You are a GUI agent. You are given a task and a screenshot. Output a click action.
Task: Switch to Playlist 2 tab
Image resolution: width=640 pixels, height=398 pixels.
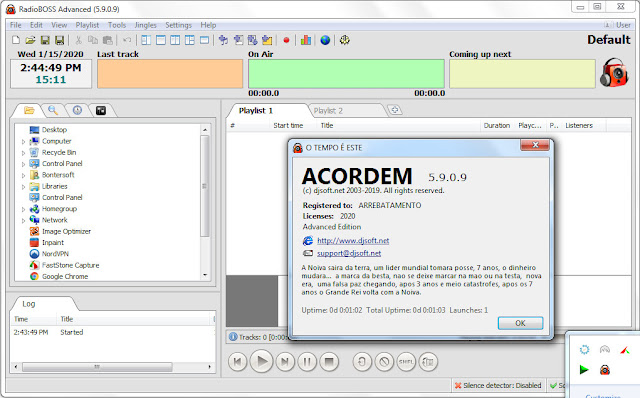[328, 111]
